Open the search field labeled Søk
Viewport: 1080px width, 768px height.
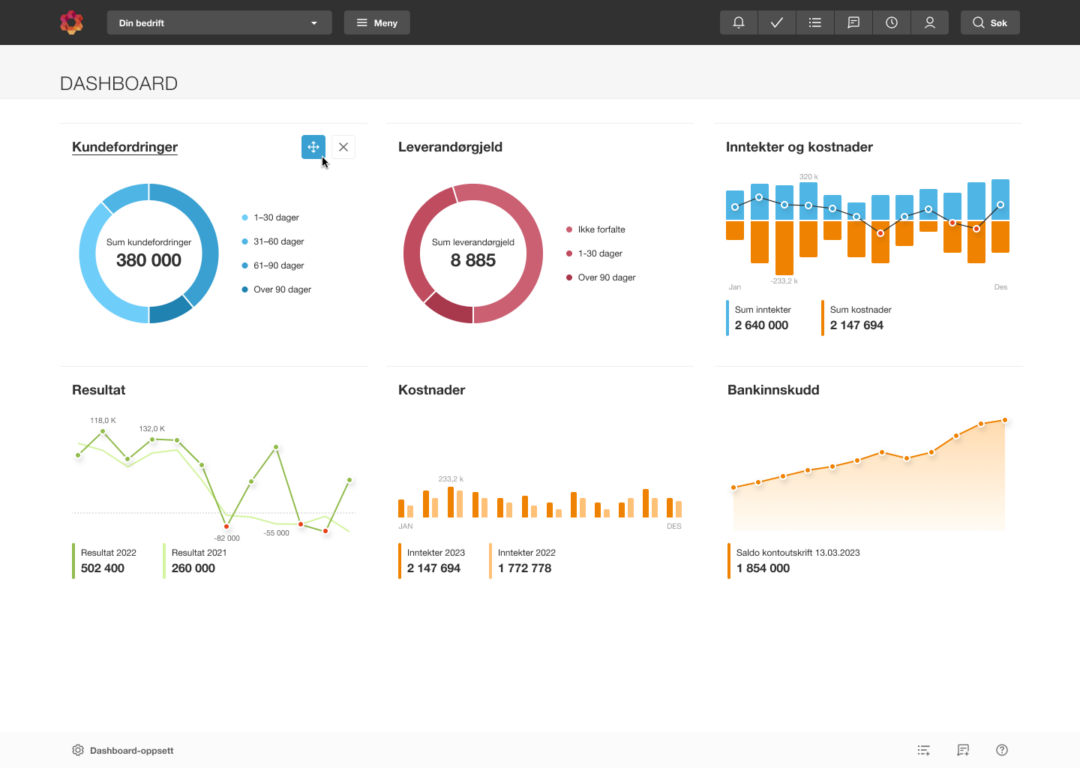point(990,22)
